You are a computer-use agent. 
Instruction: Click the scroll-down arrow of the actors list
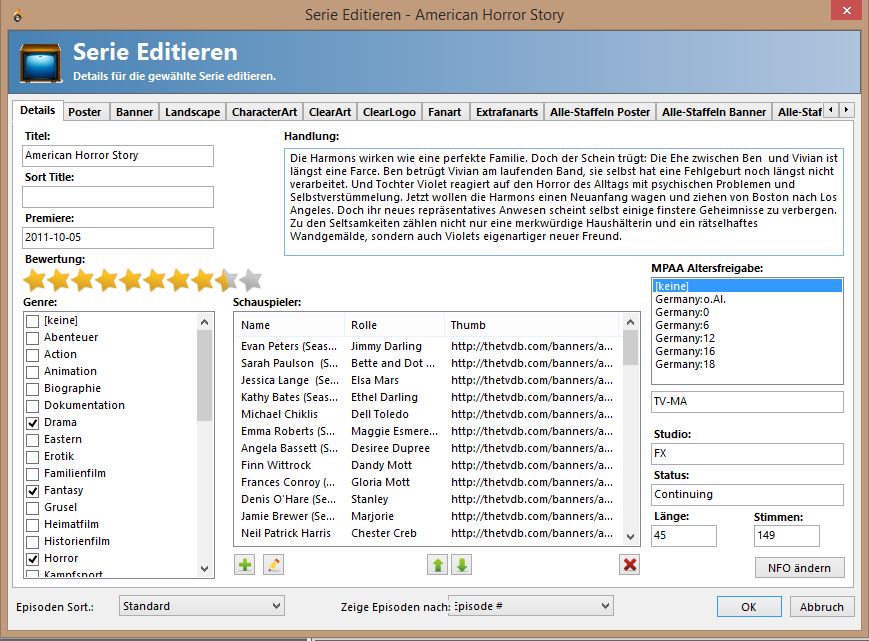click(630, 536)
